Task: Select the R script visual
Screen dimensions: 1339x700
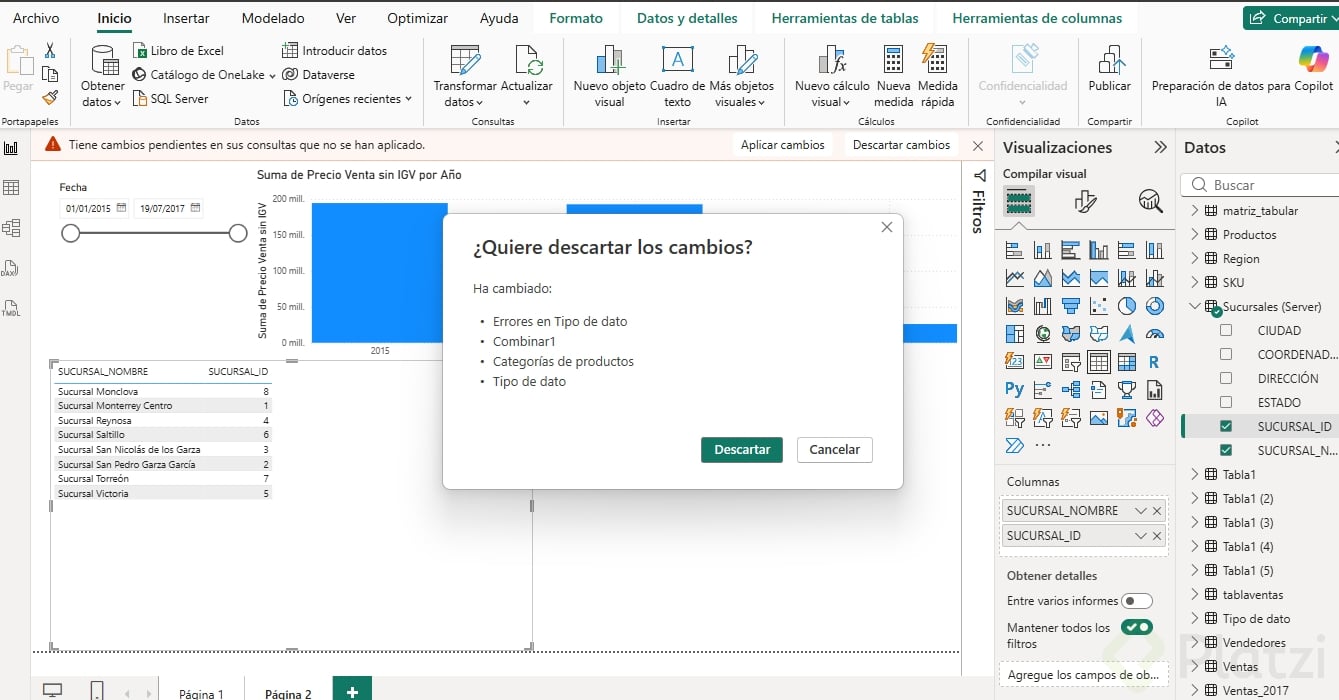Action: pos(1155,362)
